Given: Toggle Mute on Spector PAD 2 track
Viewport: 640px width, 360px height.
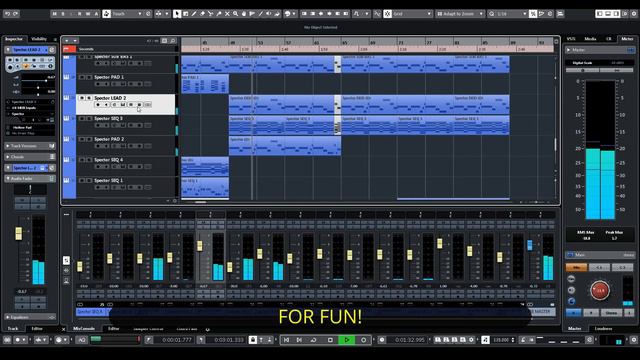Looking at the screenshot, I should coord(82,139).
